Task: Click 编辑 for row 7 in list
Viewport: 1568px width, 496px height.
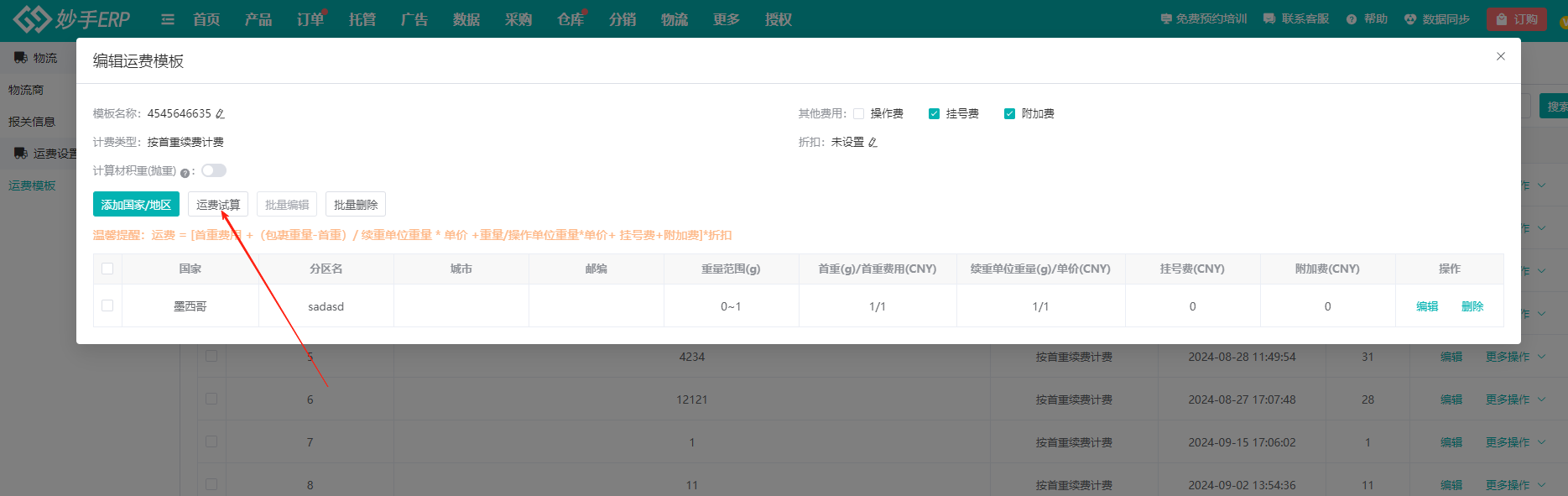Action: 1451,442
